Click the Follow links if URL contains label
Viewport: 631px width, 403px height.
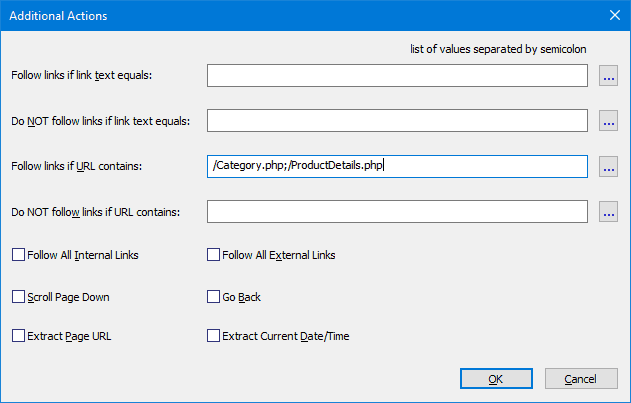76,166
